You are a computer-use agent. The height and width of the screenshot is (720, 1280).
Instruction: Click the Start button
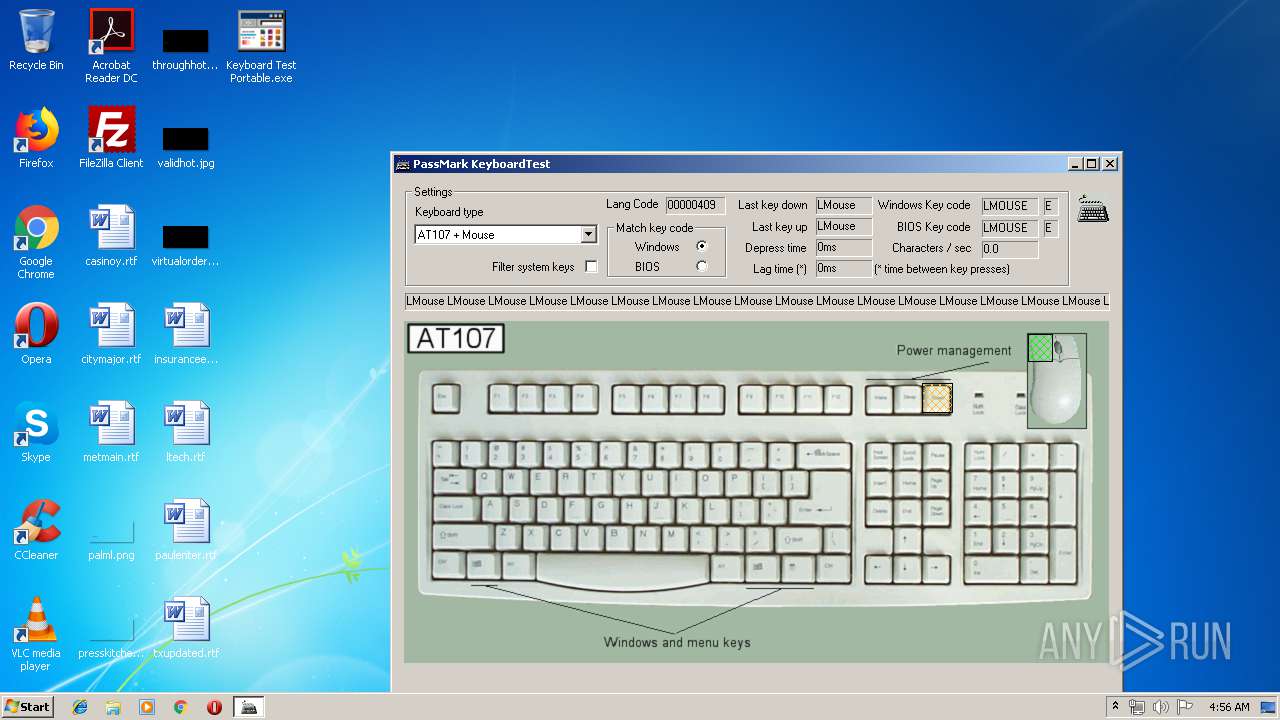(27, 706)
